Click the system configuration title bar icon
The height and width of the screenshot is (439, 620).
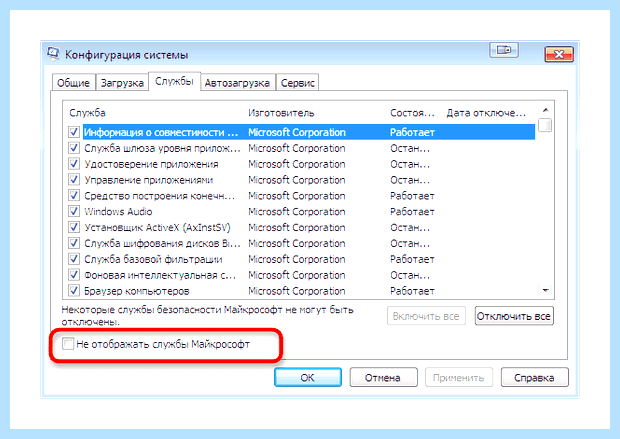tap(53, 53)
